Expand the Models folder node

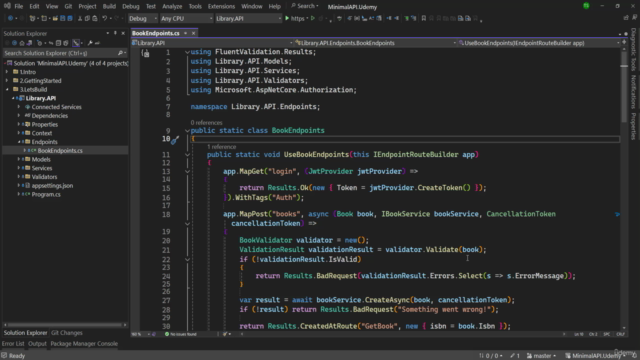tap(19, 160)
